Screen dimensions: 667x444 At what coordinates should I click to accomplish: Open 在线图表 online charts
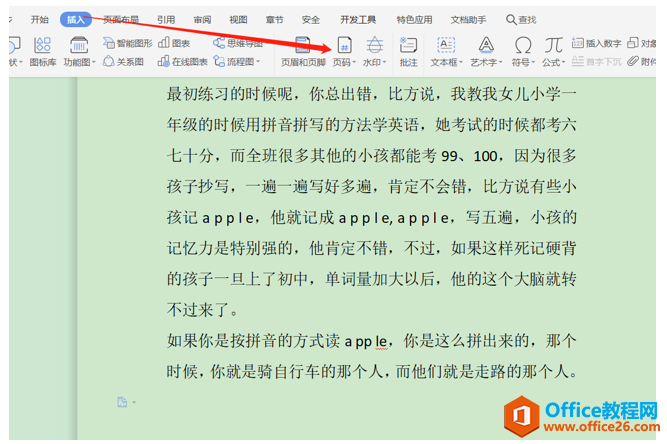coord(182,62)
